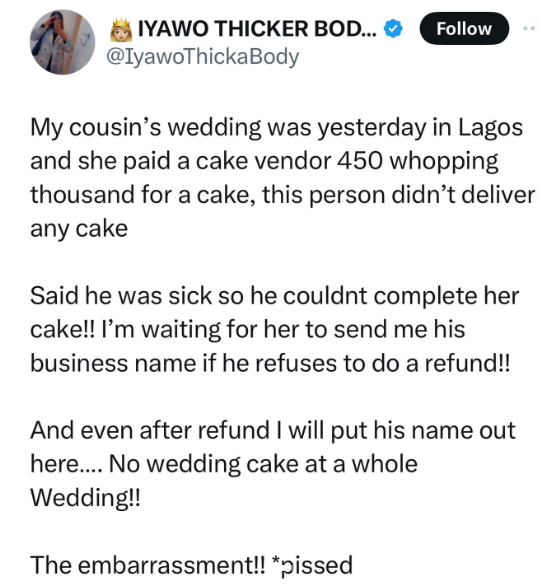Click the line "and she paid a cake vendor"
This screenshot has height=584, width=538.
pyautogui.click(x=264, y=162)
